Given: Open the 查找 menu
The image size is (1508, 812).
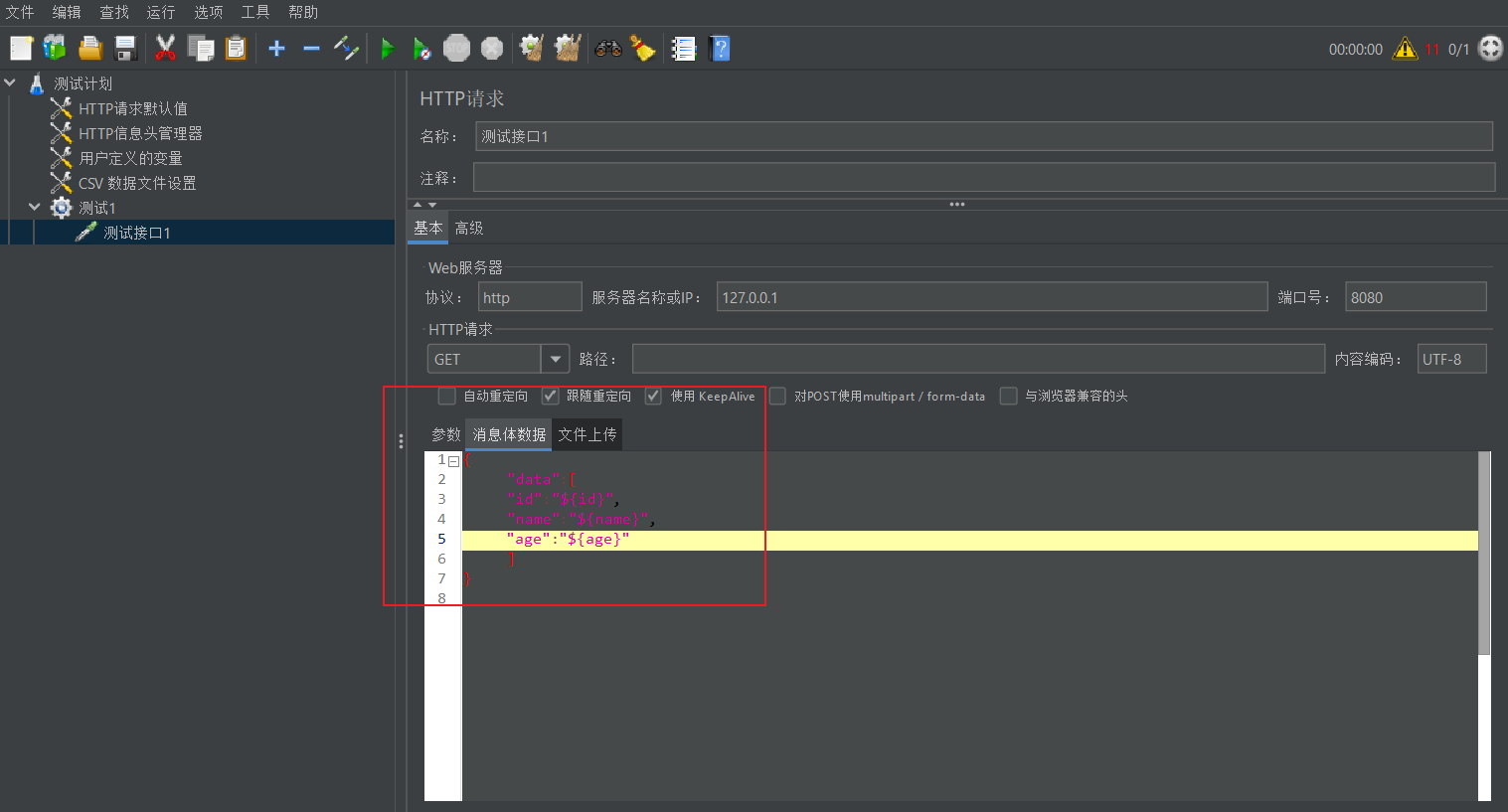Looking at the screenshot, I should (x=114, y=12).
